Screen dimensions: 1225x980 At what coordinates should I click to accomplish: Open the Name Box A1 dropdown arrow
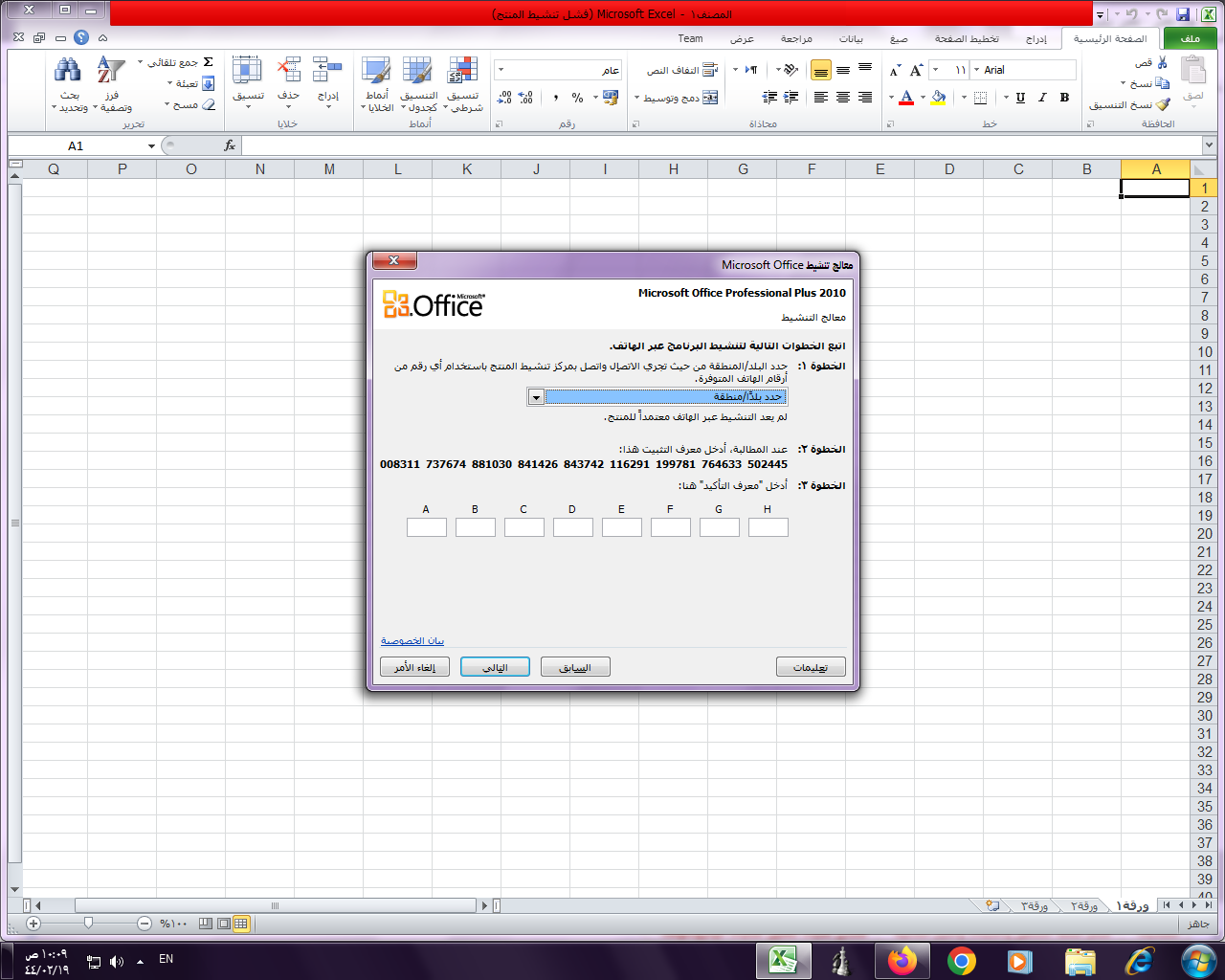tap(151, 146)
